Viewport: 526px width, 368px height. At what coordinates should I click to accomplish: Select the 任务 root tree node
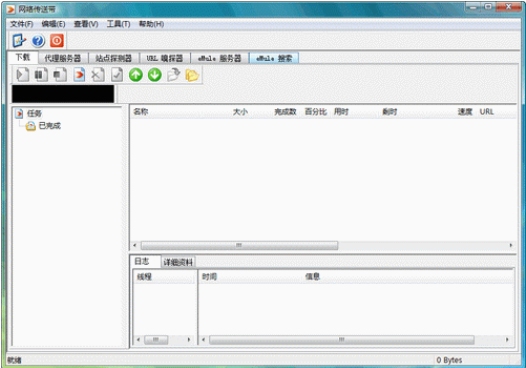click(34, 114)
